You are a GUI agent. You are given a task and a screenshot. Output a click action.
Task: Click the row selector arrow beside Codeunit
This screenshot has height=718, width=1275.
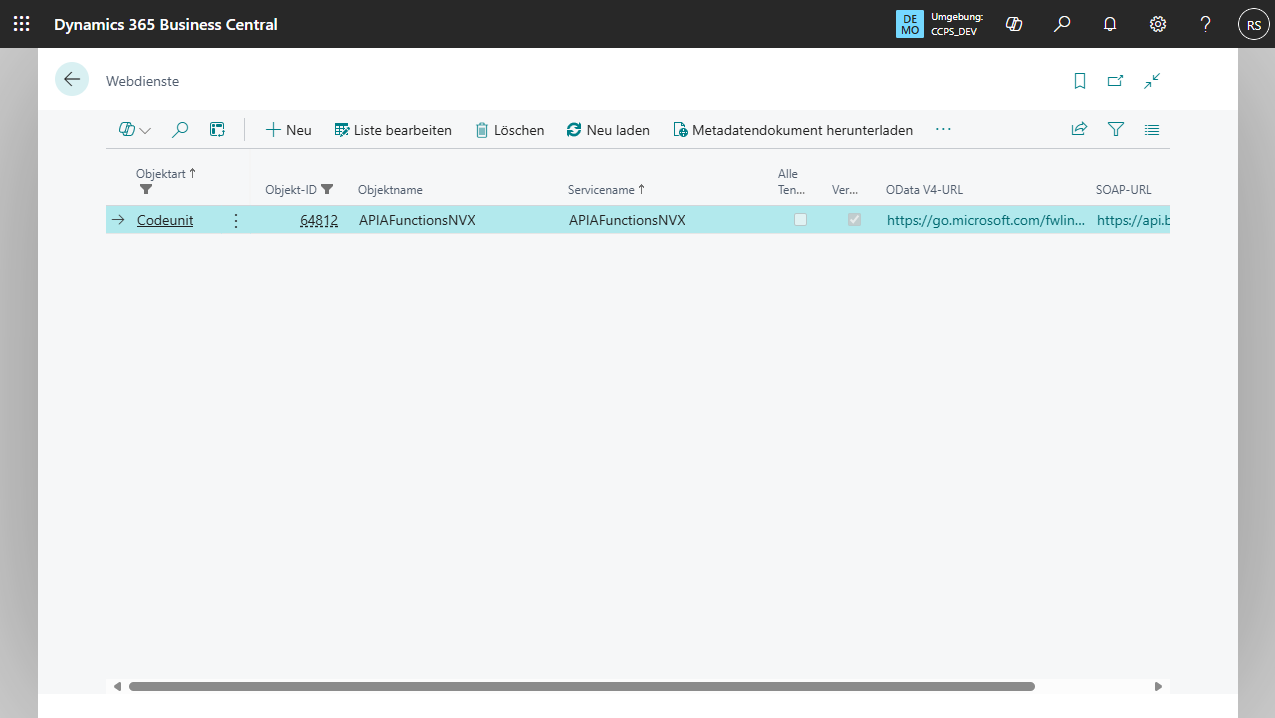pyautogui.click(x=117, y=220)
